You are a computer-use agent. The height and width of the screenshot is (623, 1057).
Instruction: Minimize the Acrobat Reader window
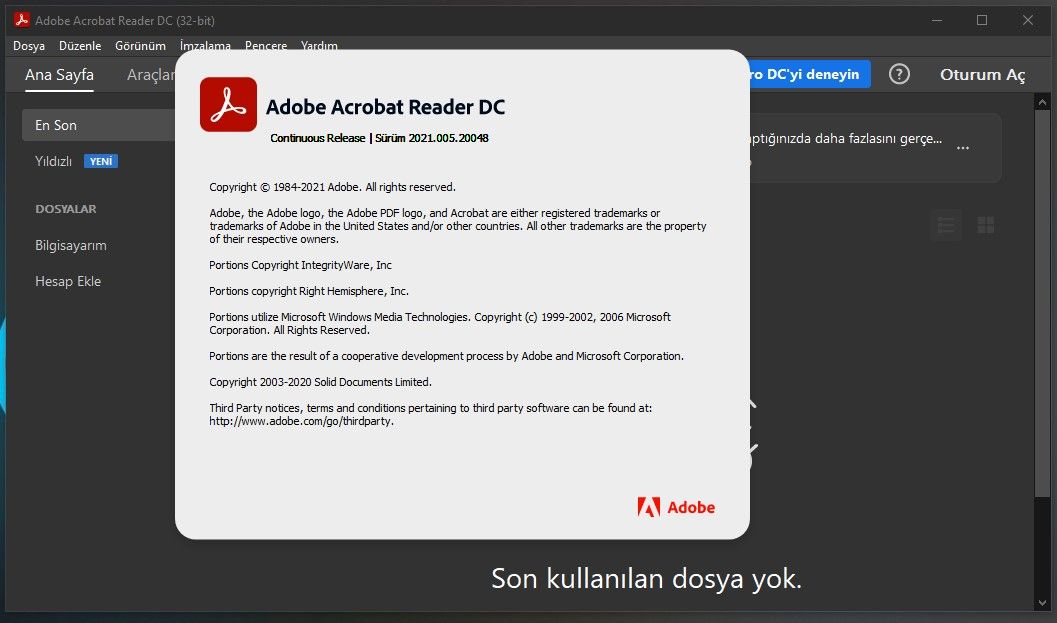point(936,20)
